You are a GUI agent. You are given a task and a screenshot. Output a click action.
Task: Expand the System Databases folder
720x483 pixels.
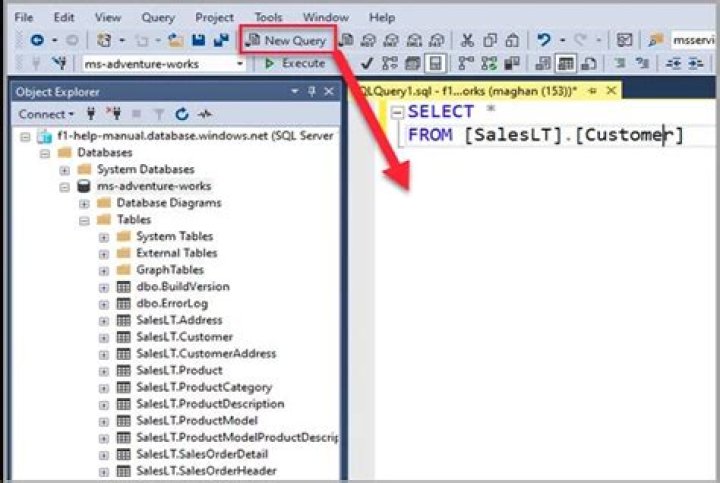[x=64, y=170]
